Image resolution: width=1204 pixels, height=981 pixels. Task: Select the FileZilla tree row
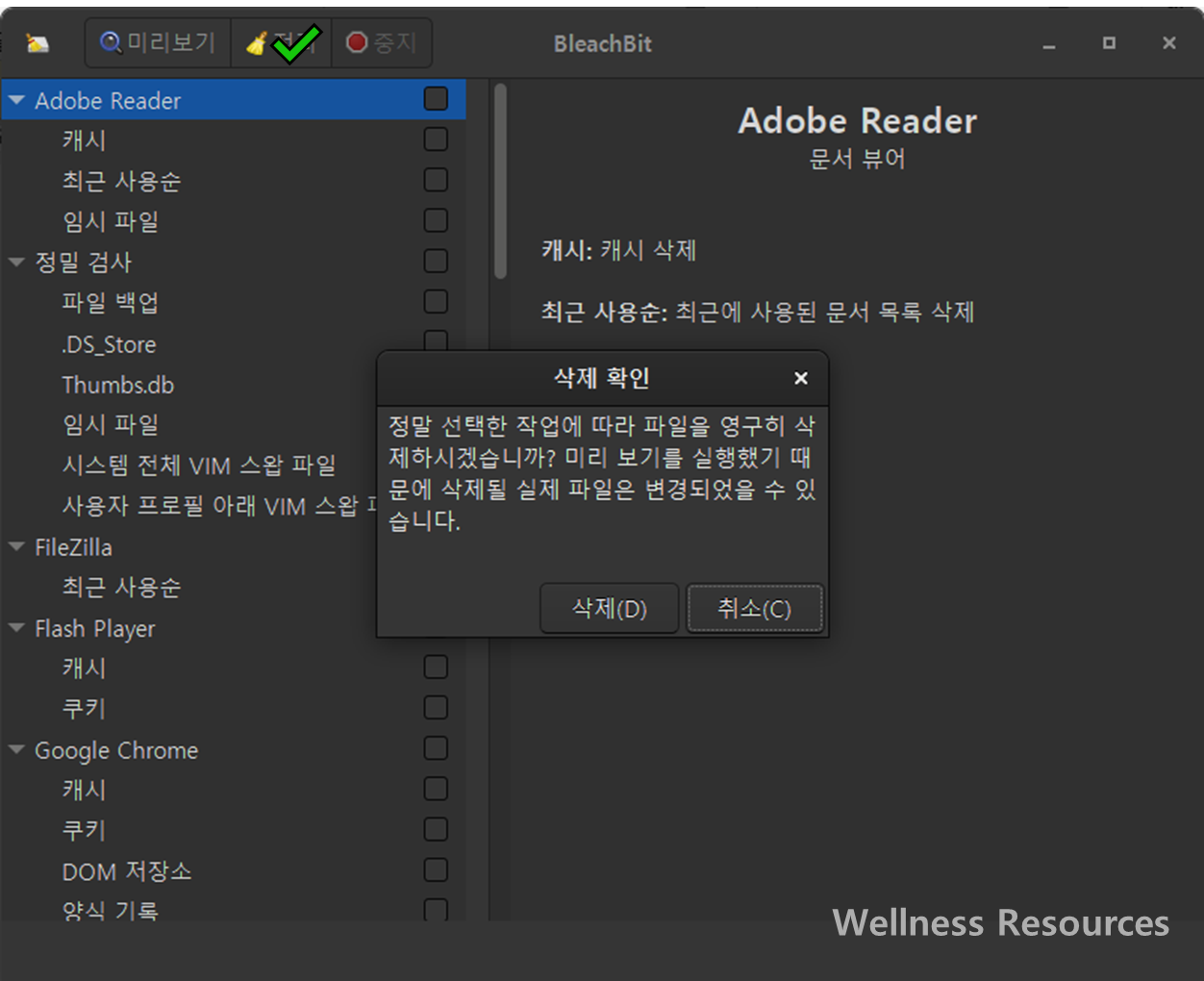(189, 546)
